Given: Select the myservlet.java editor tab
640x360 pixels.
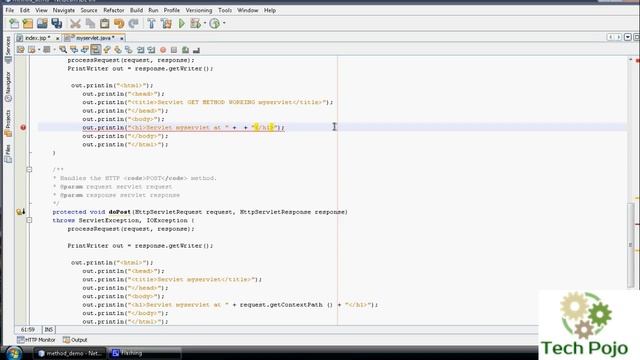Looking at the screenshot, I should (x=94, y=38).
